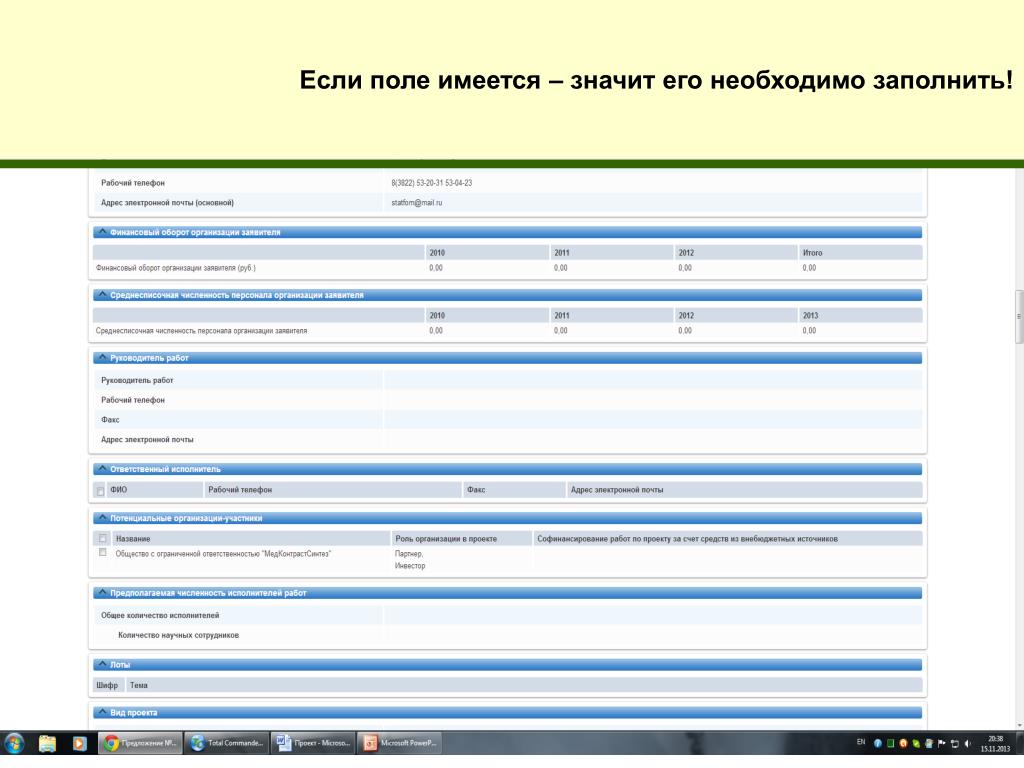Check the МедКонтрастСинтез organization row
The image size is (1024, 768).
click(x=103, y=552)
